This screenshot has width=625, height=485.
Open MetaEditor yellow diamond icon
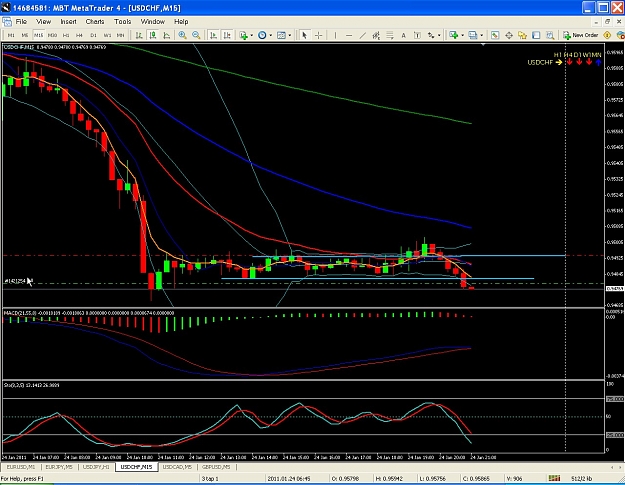click(x=607, y=35)
